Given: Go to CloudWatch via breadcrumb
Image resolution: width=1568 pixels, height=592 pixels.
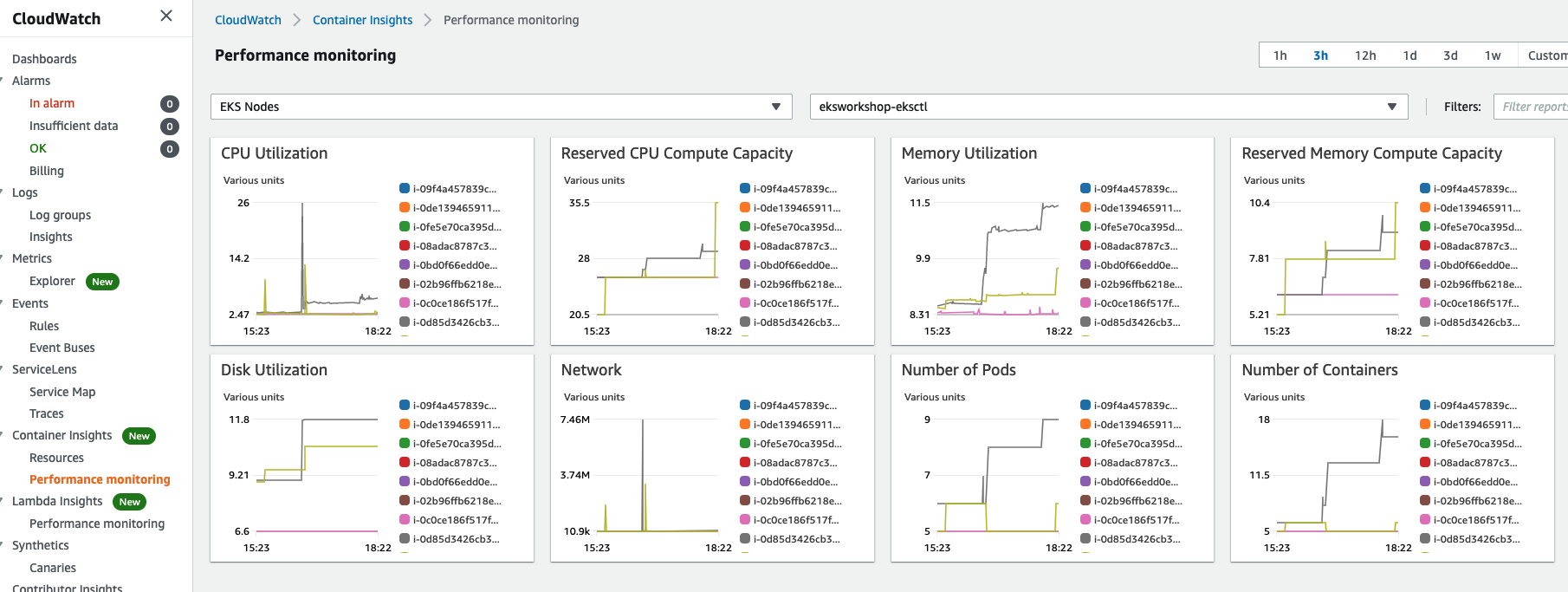Looking at the screenshot, I should (248, 20).
